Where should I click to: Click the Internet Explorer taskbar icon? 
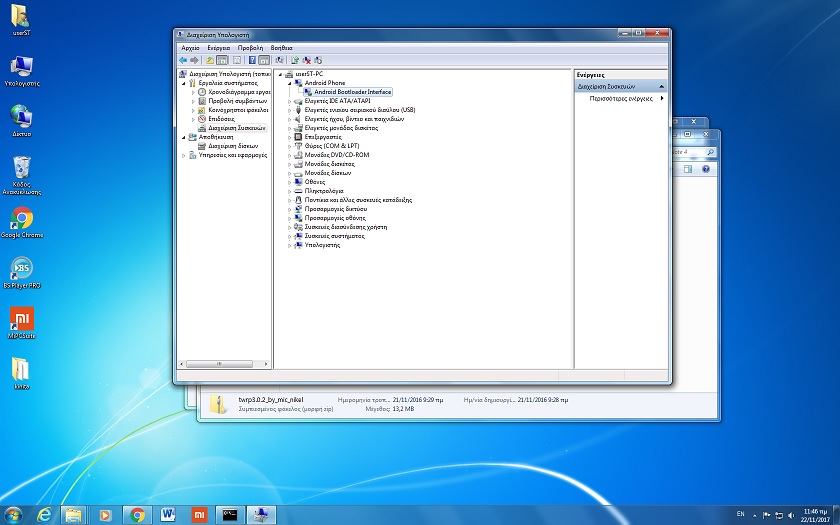tap(44, 514)
